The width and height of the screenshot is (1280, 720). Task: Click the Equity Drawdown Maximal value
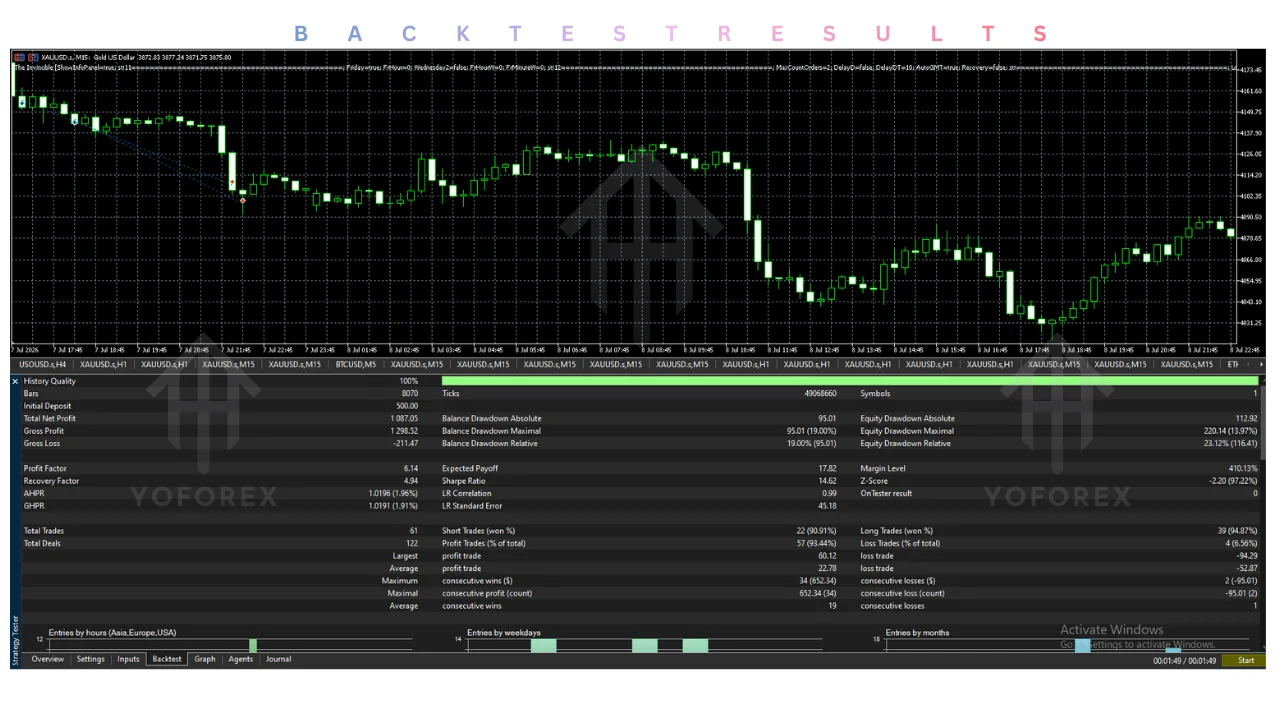point(1231,431)
